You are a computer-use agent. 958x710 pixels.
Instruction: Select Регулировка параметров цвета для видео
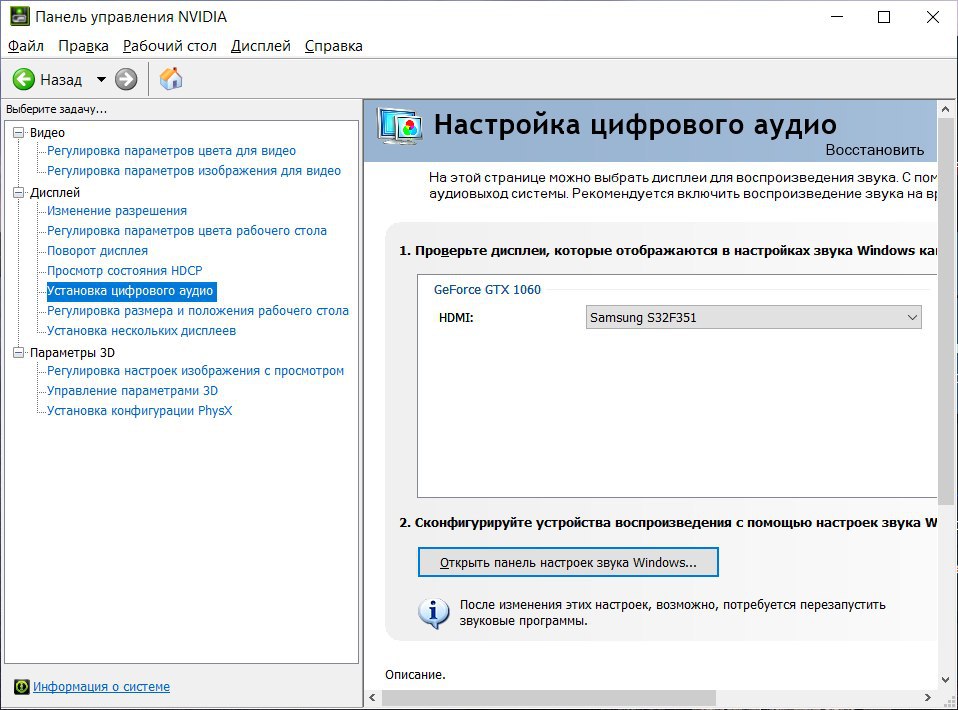(x=171, y=151)
